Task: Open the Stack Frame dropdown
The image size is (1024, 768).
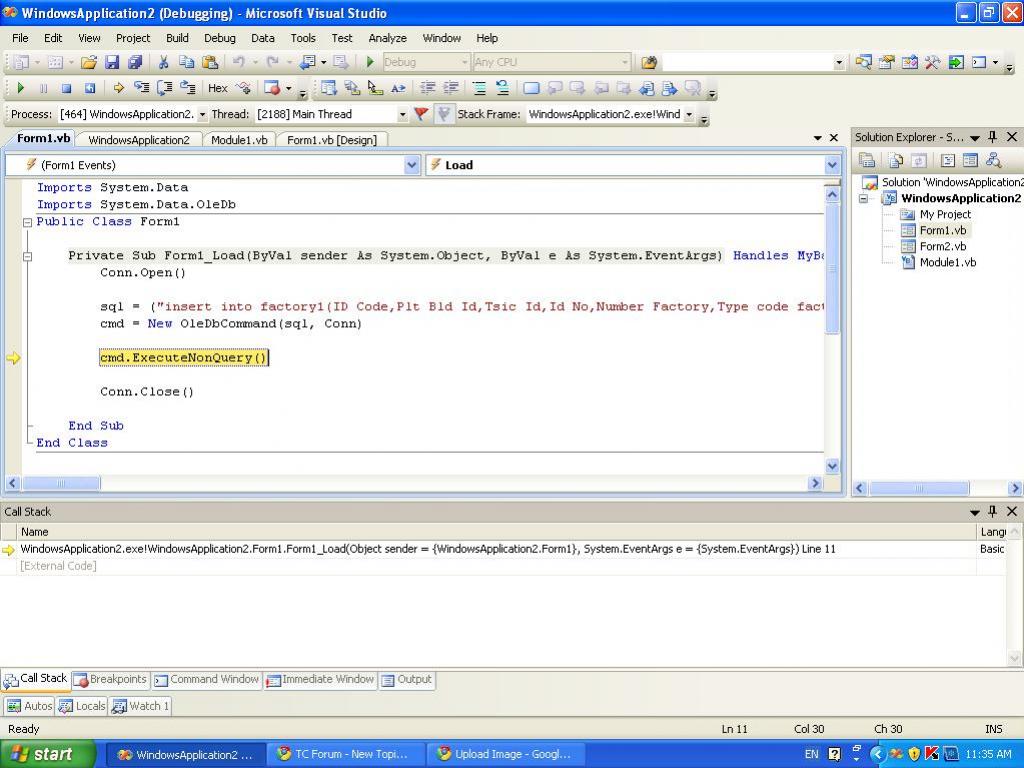Action: point(689,114)
